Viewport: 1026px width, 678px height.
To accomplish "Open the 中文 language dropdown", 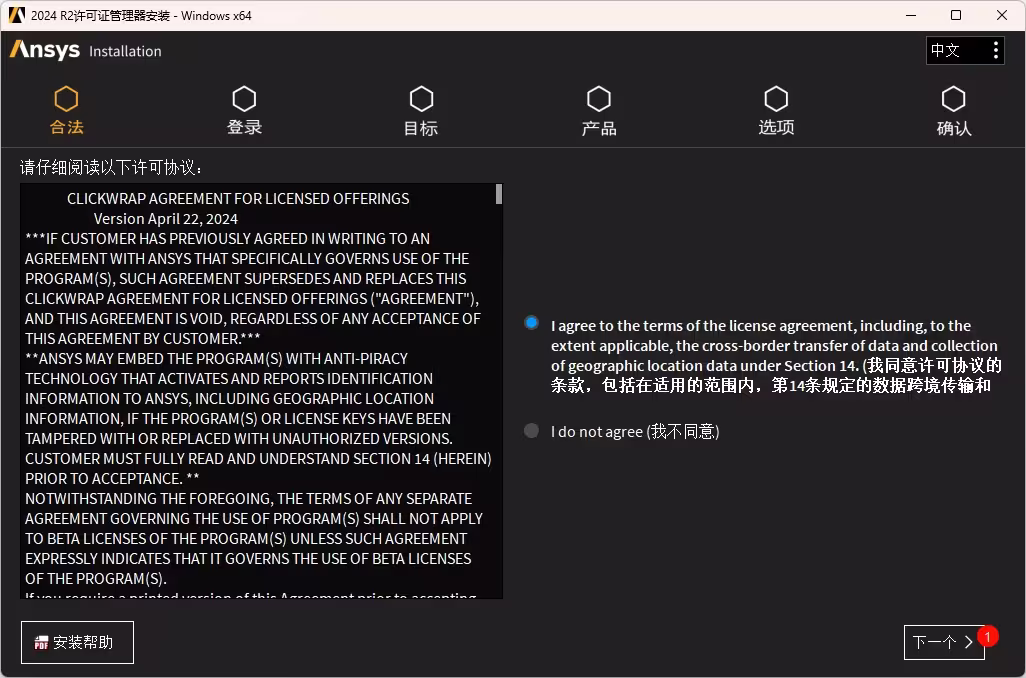I will 955,50.
